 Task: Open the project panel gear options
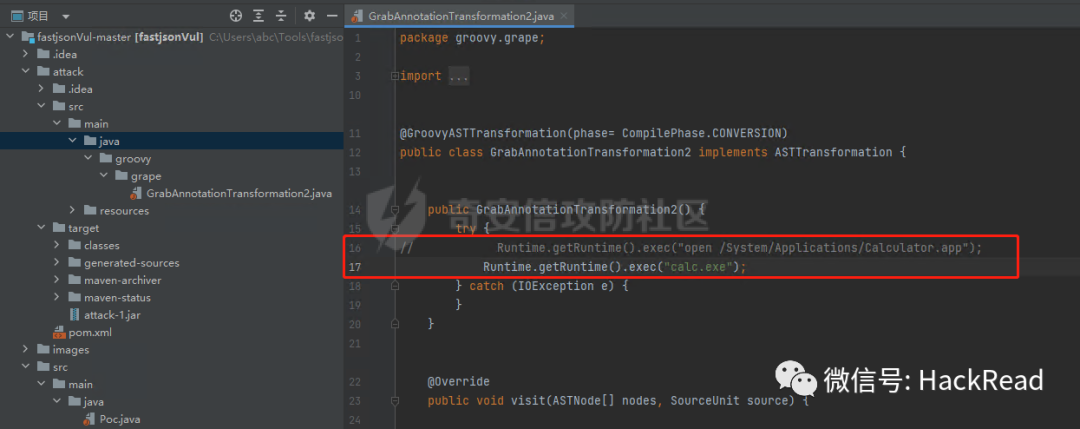[x=309, y=15]
